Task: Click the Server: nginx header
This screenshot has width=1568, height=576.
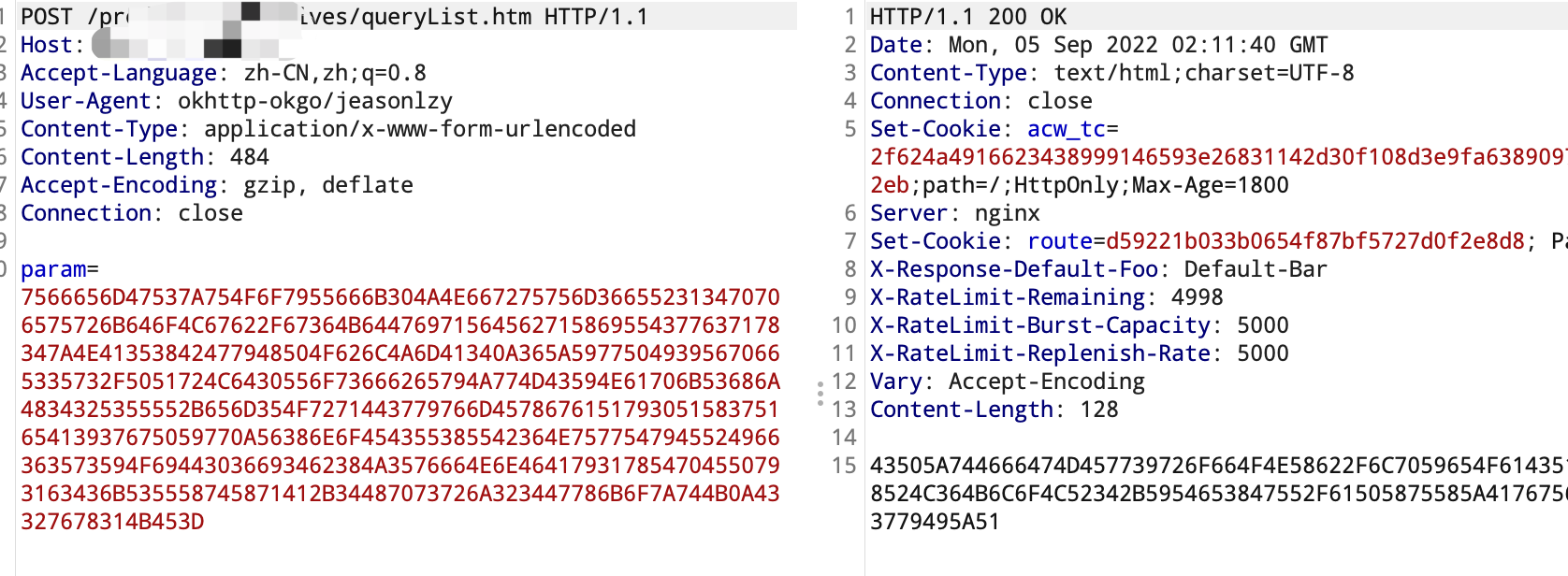Action: pos(954,213)
